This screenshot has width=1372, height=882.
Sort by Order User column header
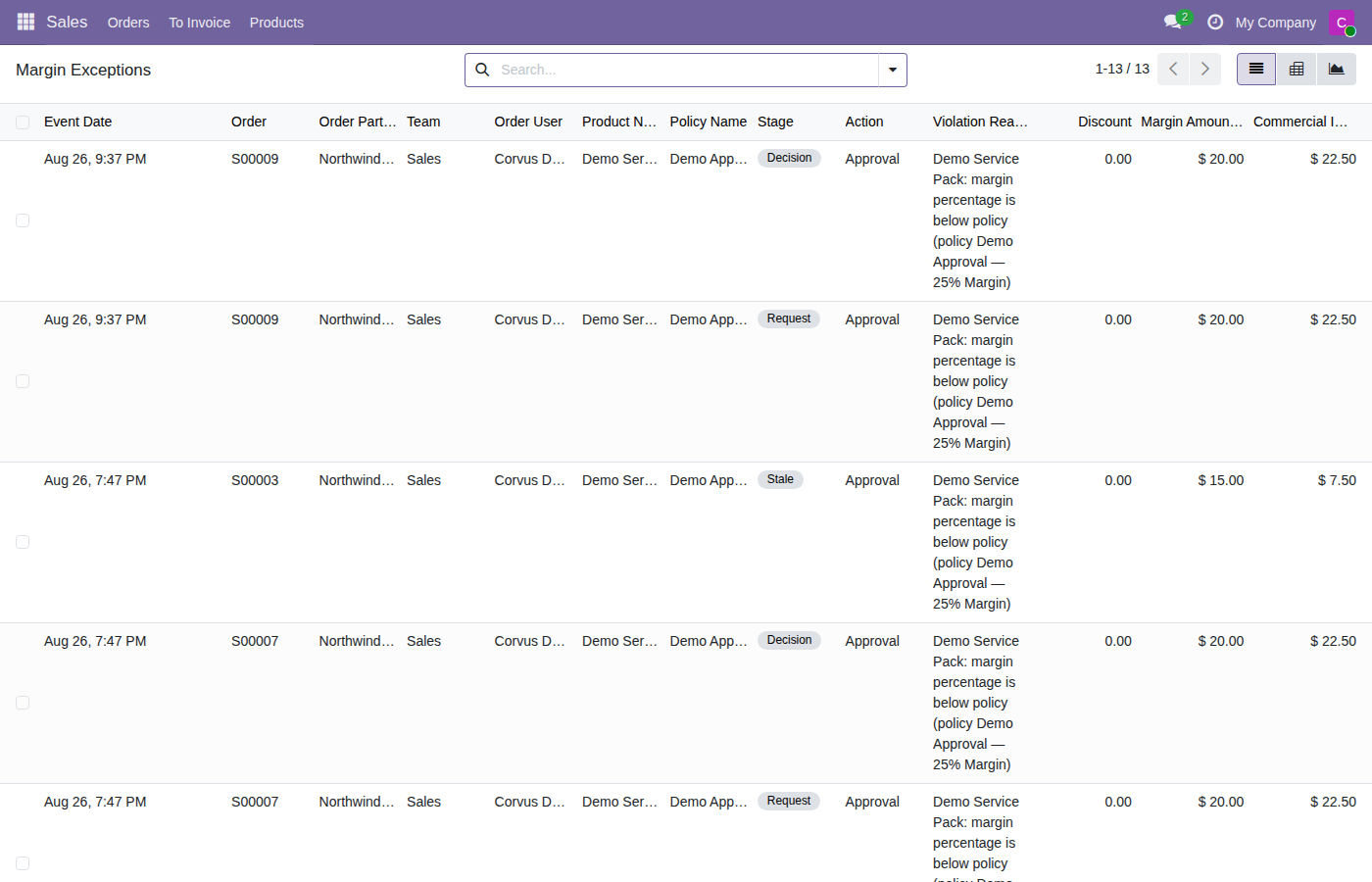coord(528,122)
